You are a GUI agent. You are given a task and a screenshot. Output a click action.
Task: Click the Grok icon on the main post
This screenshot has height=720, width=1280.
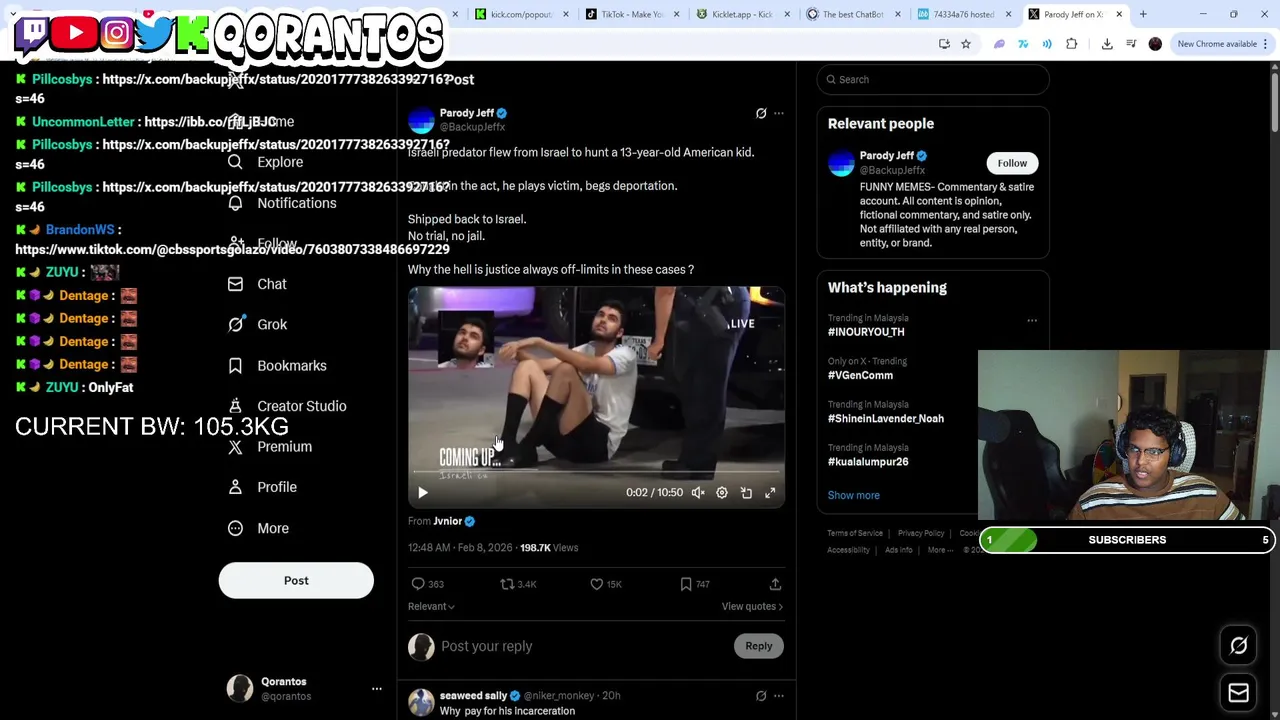(x=761, y=113)
